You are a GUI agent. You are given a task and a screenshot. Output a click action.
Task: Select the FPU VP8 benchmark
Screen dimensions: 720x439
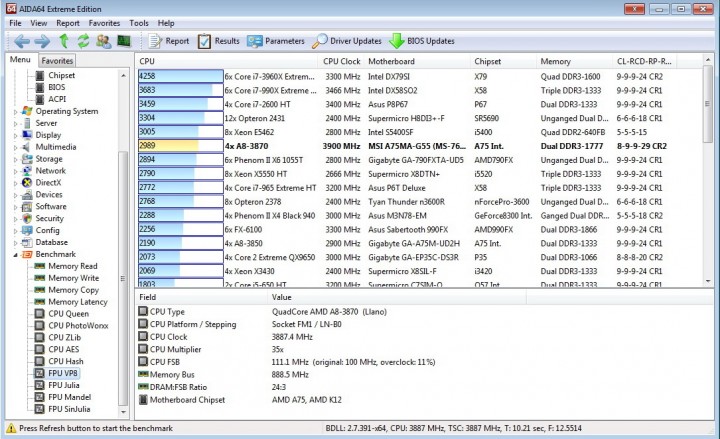[62, 373]
